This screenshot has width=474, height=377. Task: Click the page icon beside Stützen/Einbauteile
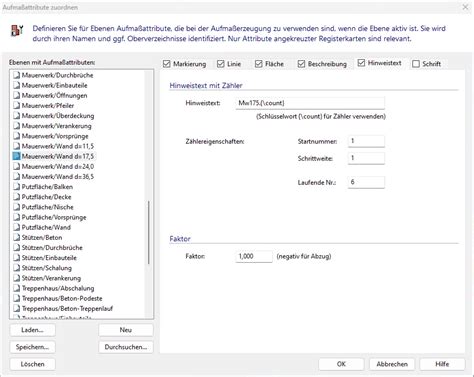pos(16,258)
